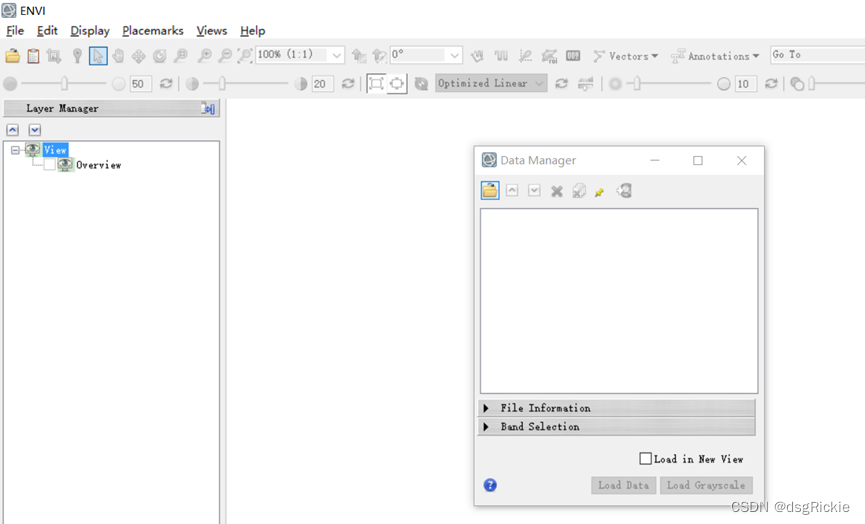Open the histogram stretch dialog icon
The height and width of the screenshot is (524, 865).
pyautogui.click(x=585, y=84)
